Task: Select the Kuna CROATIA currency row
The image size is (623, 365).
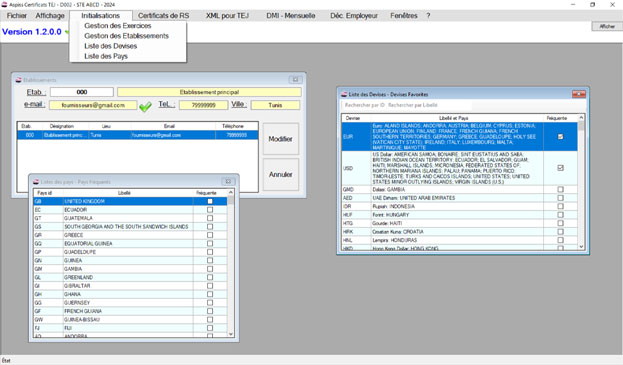Action: pos(459,232)
